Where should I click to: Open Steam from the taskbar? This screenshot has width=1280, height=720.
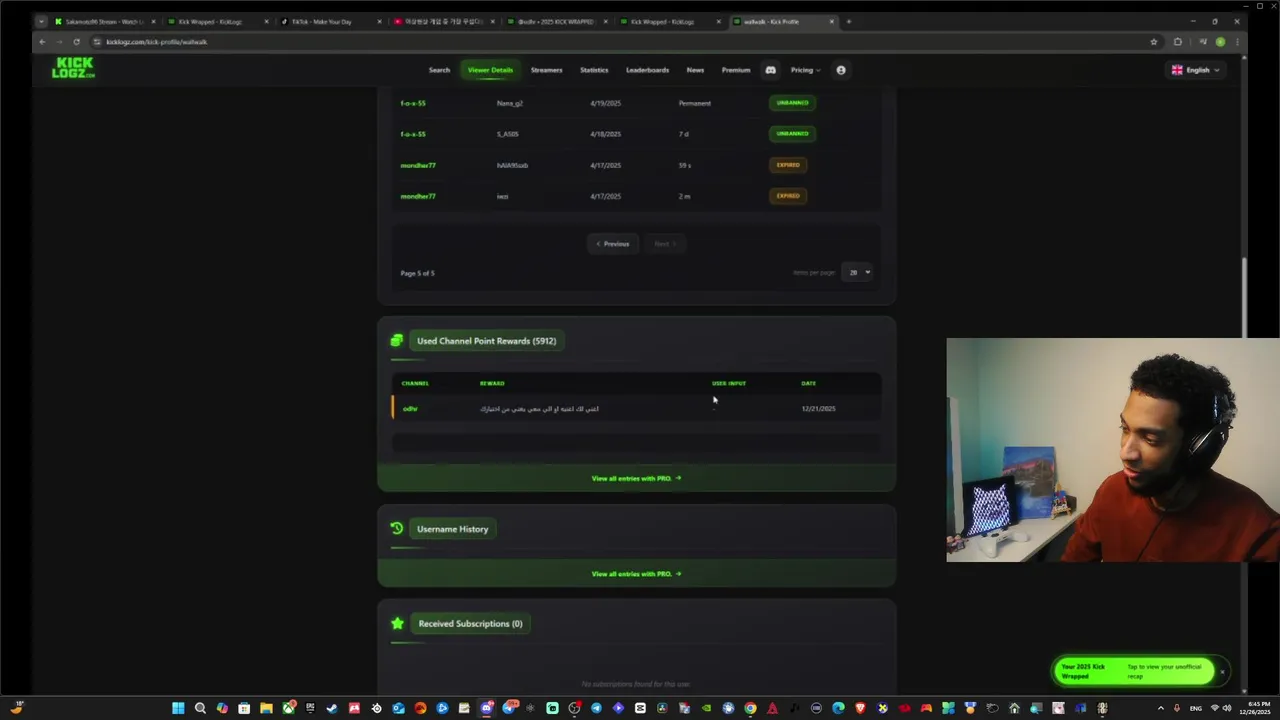(332, 708)
